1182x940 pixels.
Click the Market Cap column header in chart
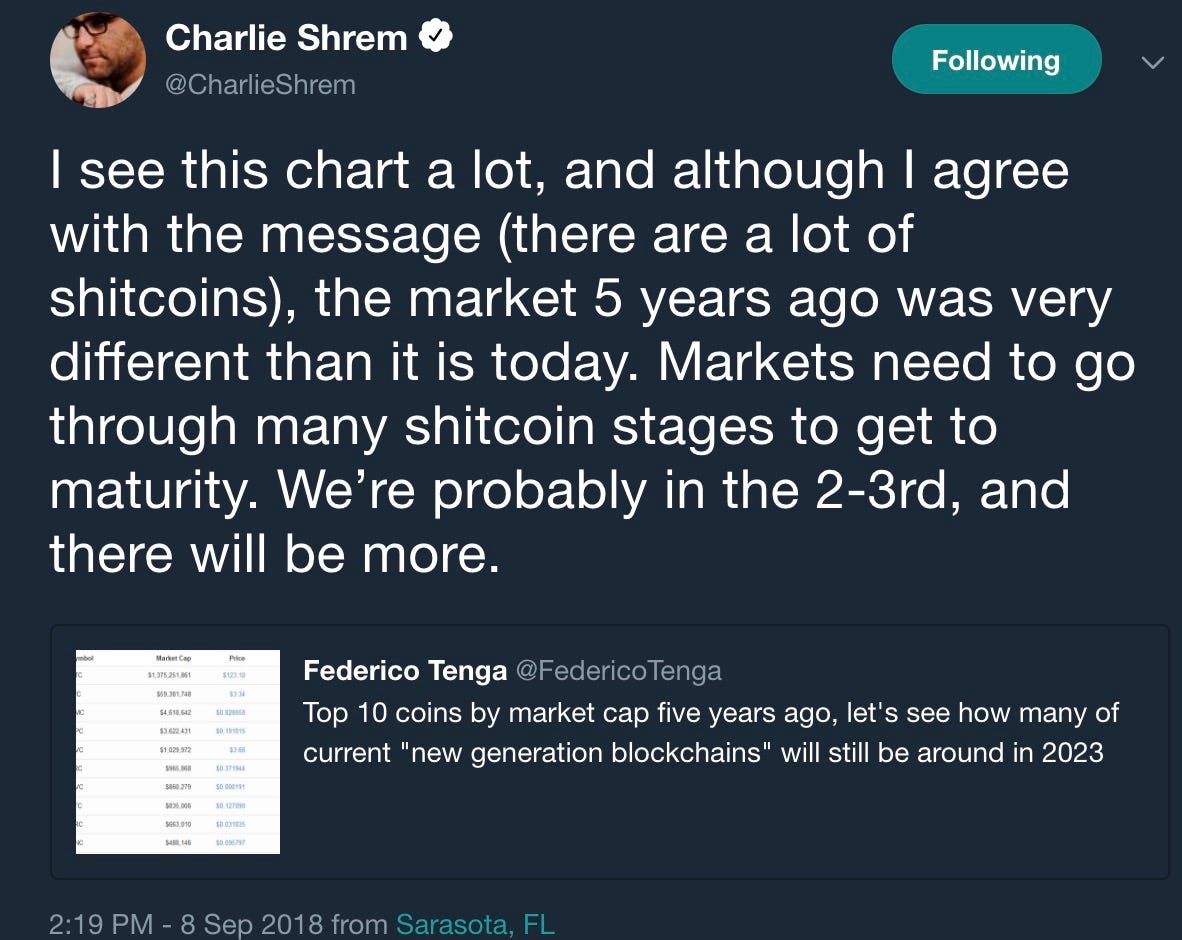173,658
